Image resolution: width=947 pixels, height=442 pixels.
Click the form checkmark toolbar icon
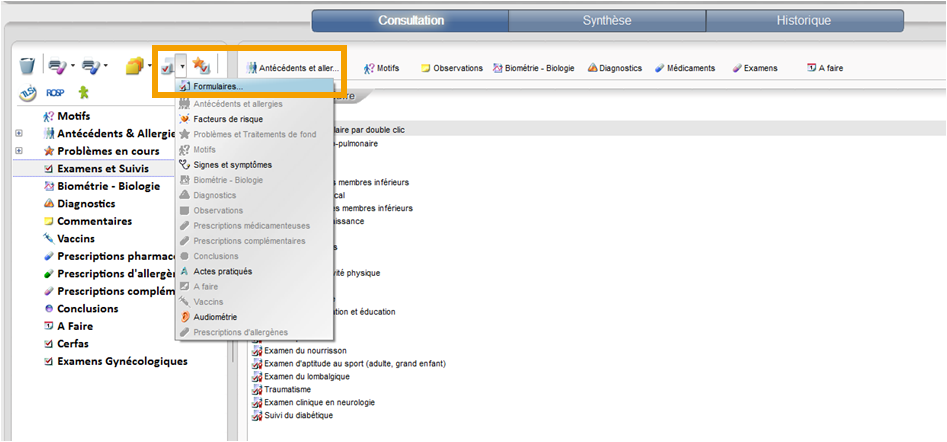pos(167,66)
